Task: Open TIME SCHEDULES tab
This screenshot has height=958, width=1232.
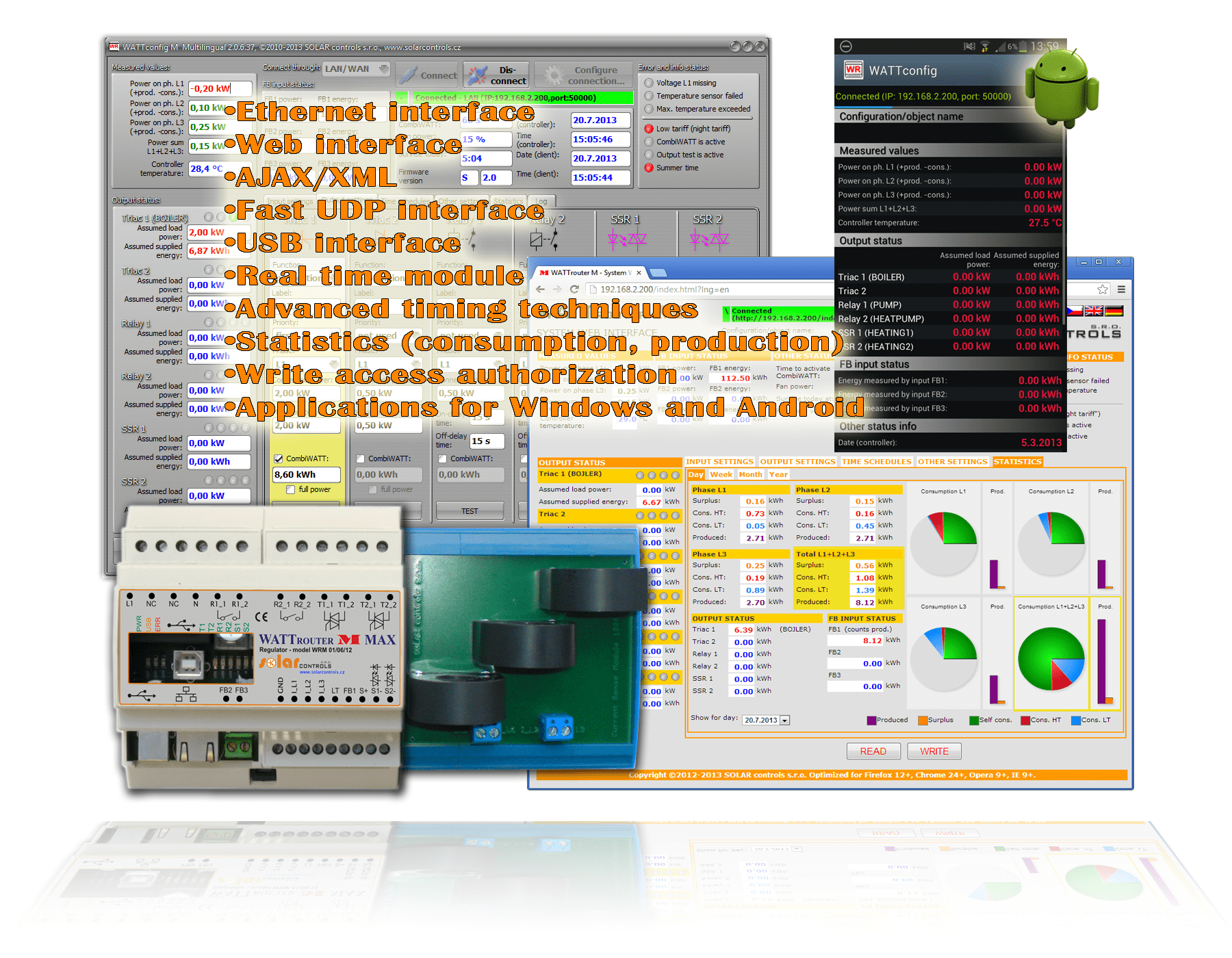Action: [x=877, y=462]
